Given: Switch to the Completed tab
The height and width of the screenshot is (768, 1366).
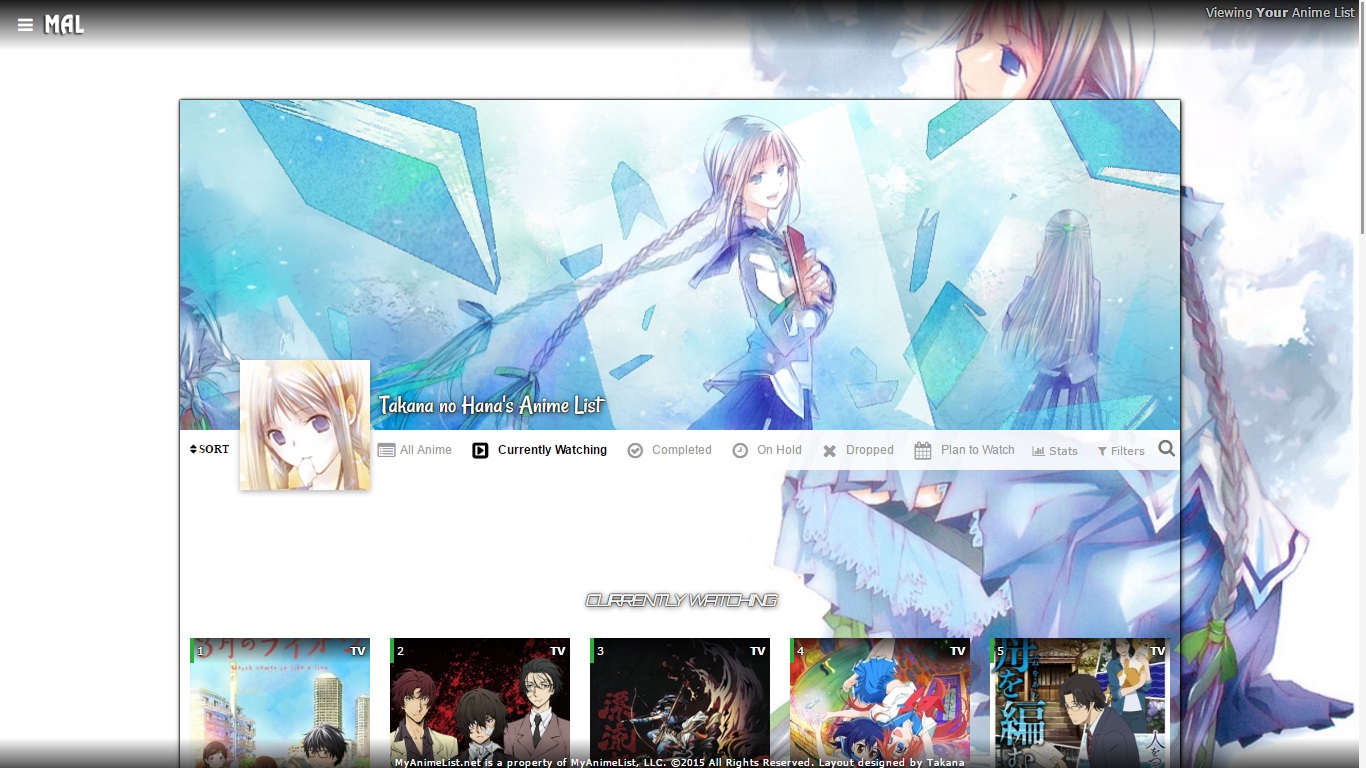Looking at the screenshot, I should pyautogui.click(x=682, y=450).
